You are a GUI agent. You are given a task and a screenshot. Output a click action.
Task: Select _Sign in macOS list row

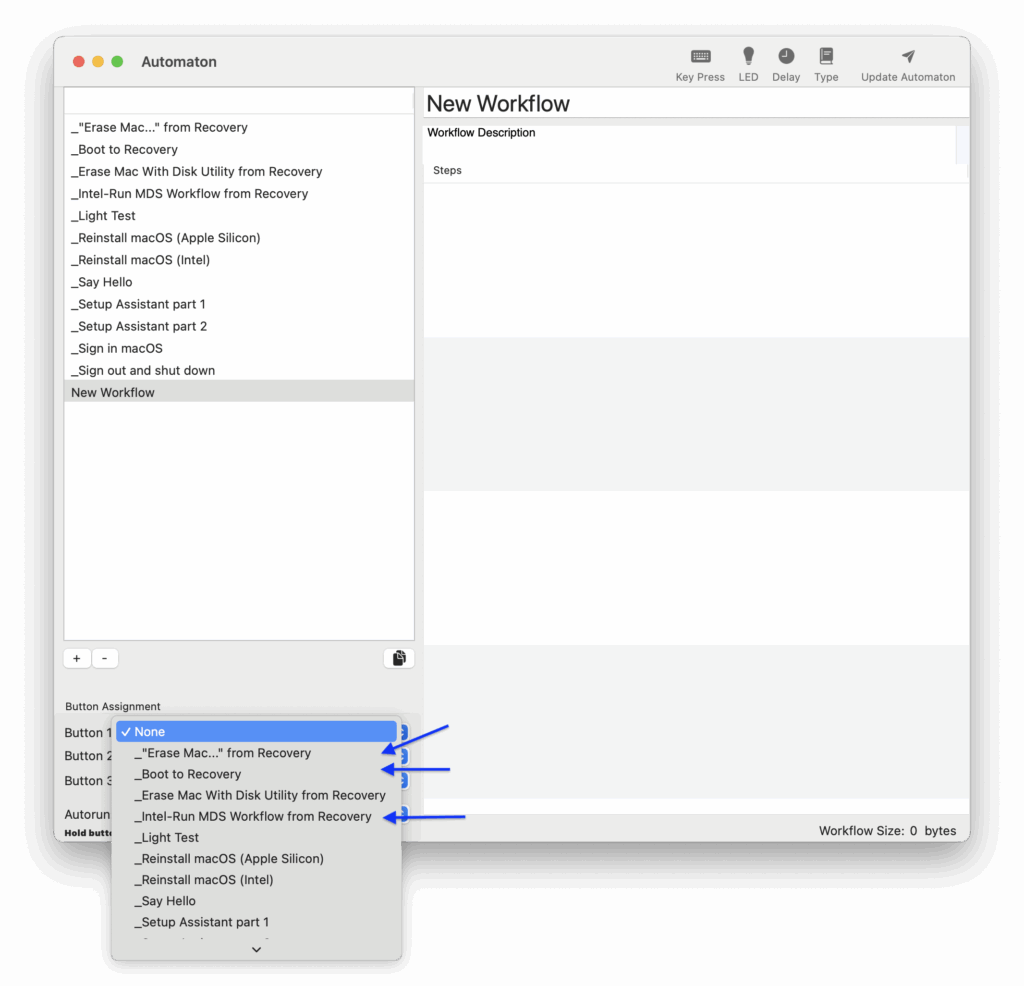[x=239, y=349]
